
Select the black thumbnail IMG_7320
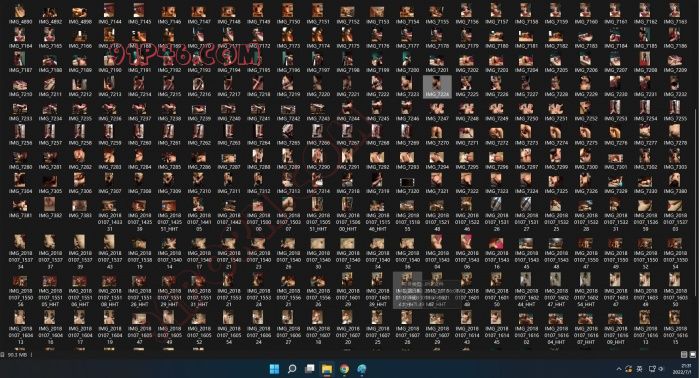pyautogui.click(x=407, y=184)
